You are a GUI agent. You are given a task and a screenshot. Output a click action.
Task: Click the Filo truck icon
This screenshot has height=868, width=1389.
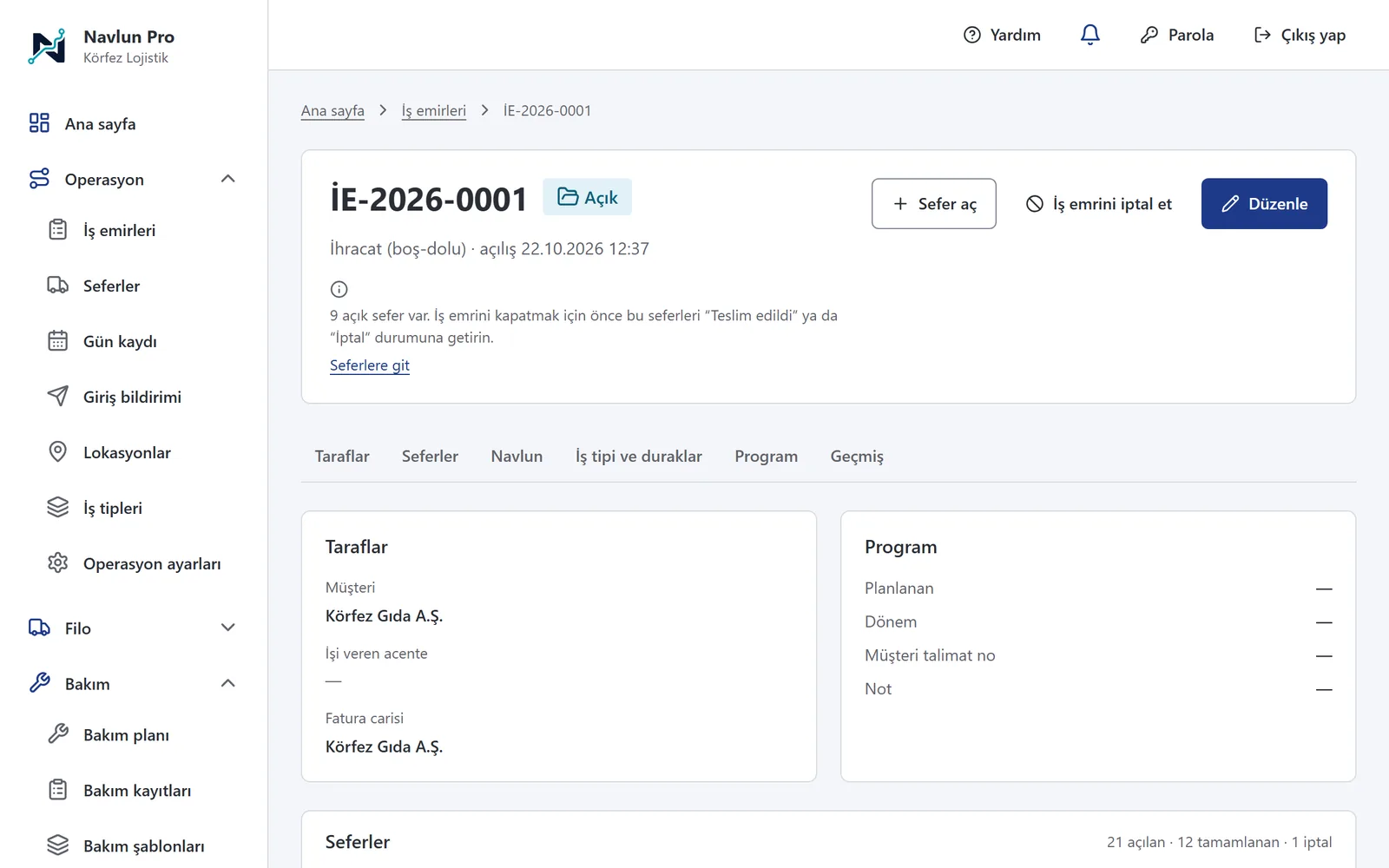click(39, 628)
